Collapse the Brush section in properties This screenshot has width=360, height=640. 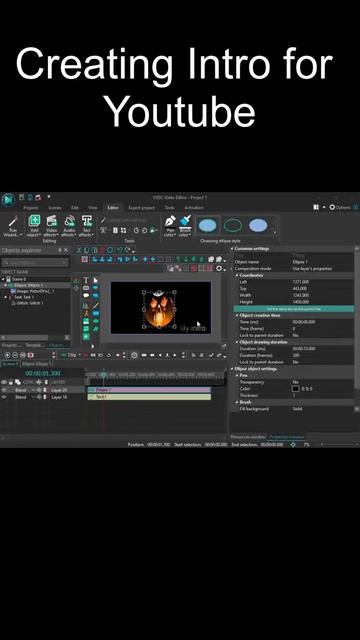(237, 402)
